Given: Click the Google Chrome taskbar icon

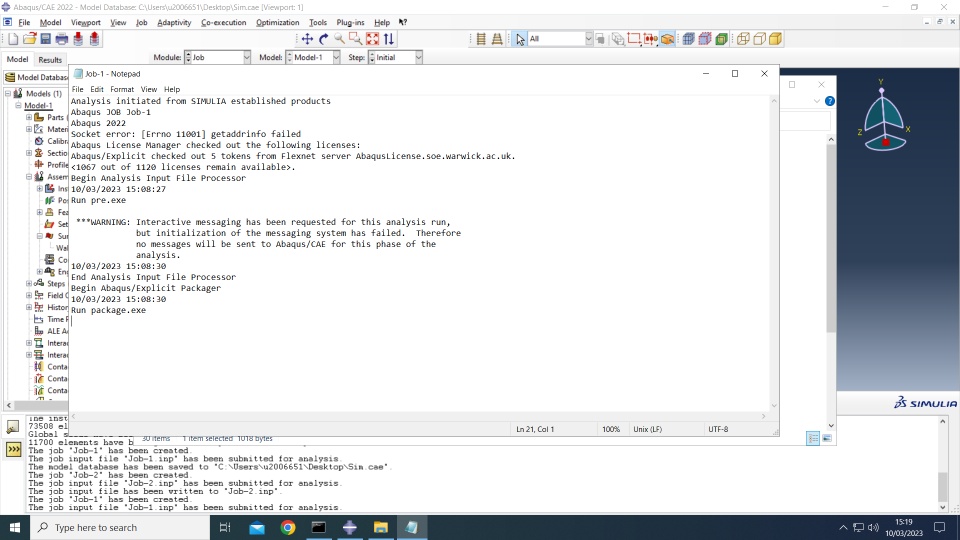Looking at the screenshot, I should (x=288, y=527).
